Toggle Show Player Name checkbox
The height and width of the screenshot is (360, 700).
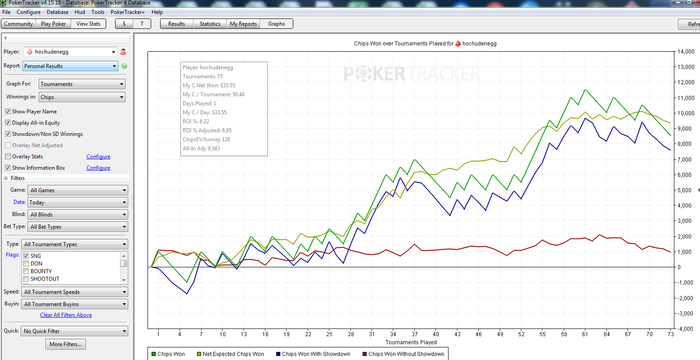point(8,112)
